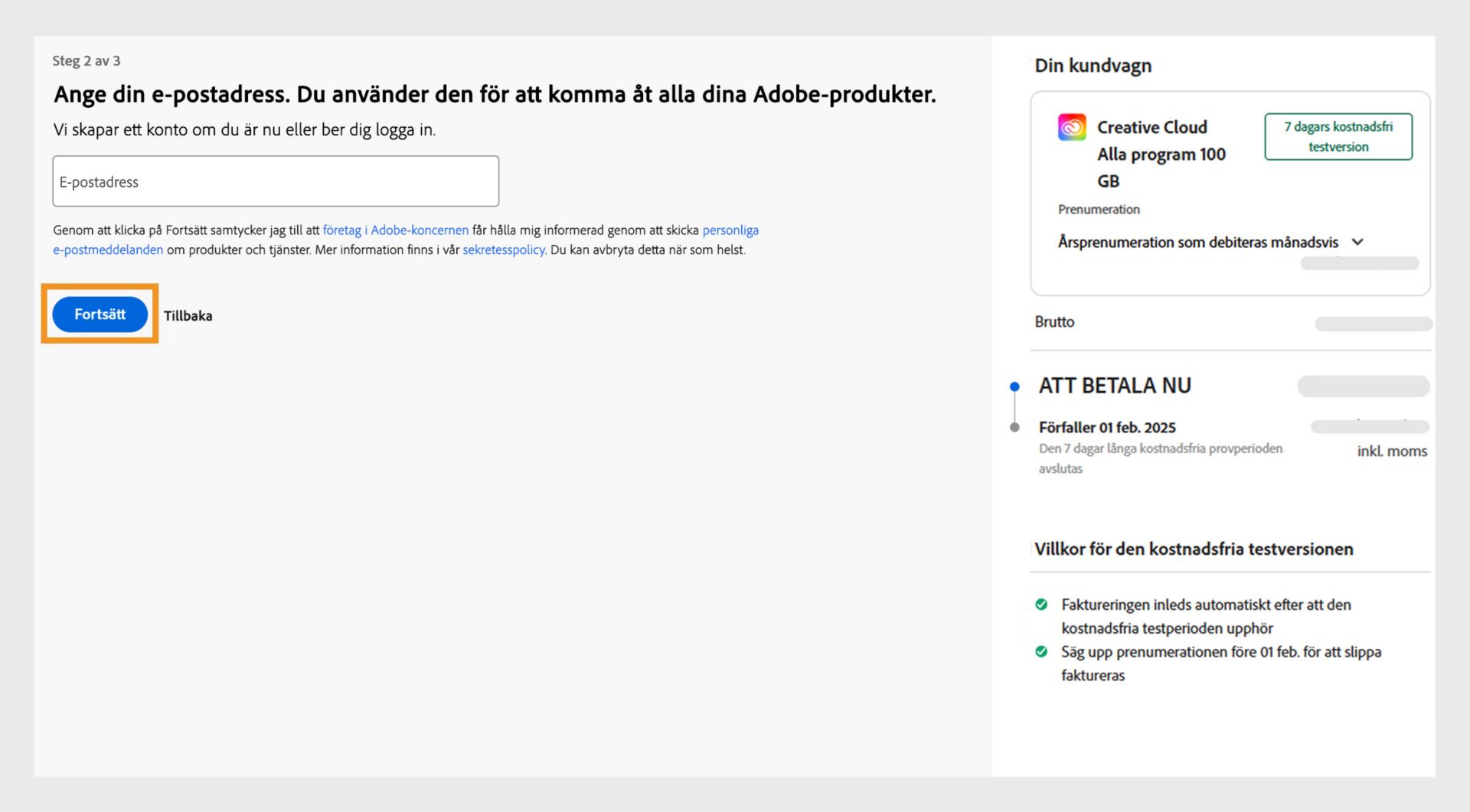
Task: Click the 7 dagars kostnadsfri testversion badge
Action: (1338, 137)
